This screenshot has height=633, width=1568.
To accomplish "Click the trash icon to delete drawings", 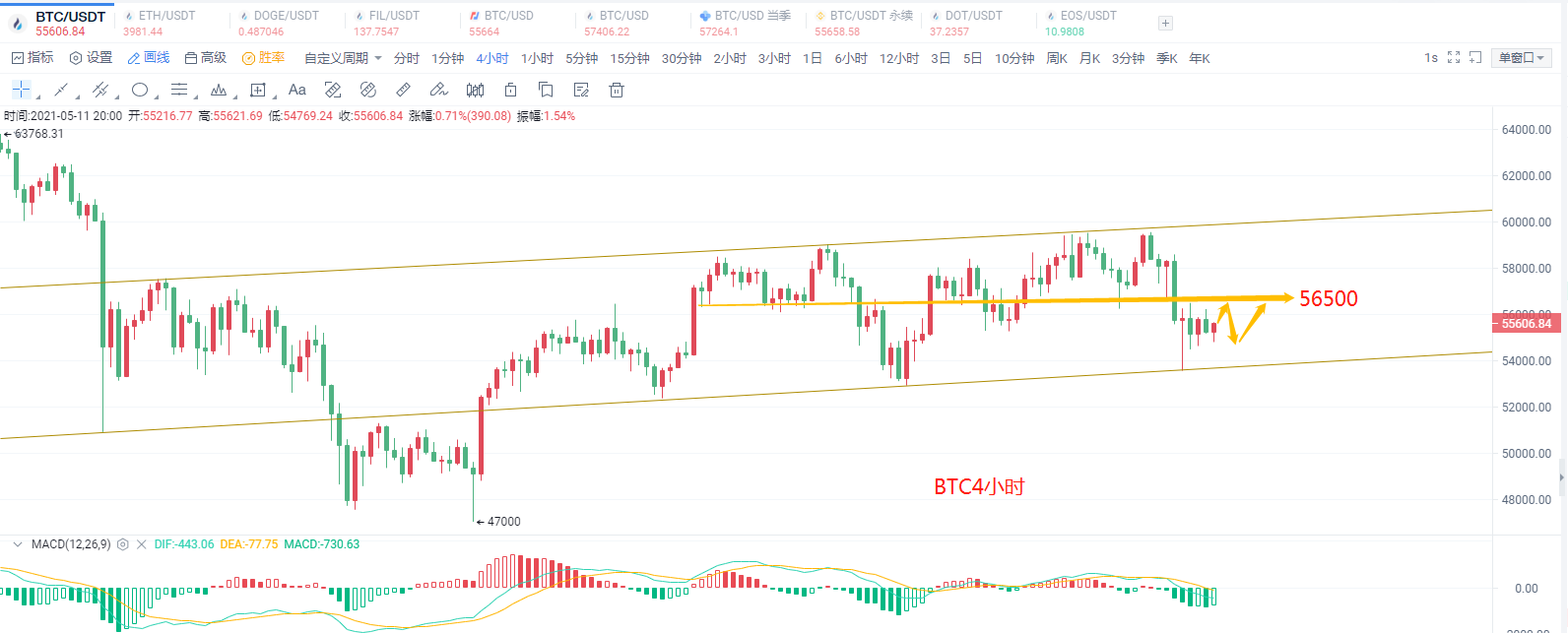I will point(617,91).
